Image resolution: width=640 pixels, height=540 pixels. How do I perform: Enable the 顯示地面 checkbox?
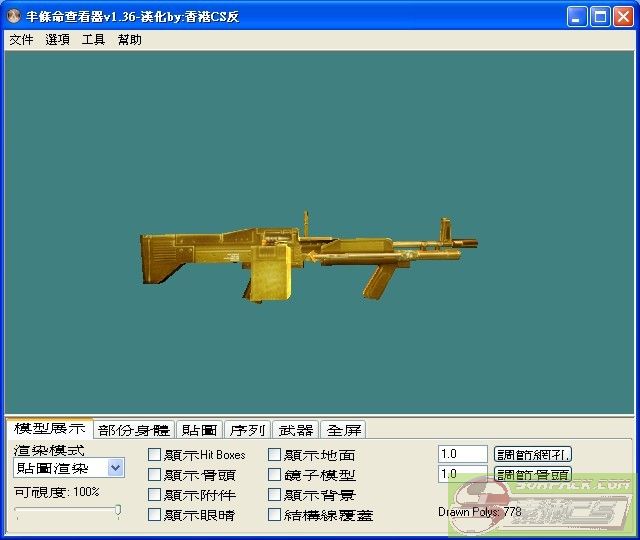pyautogui.click(x=275, y=455)
